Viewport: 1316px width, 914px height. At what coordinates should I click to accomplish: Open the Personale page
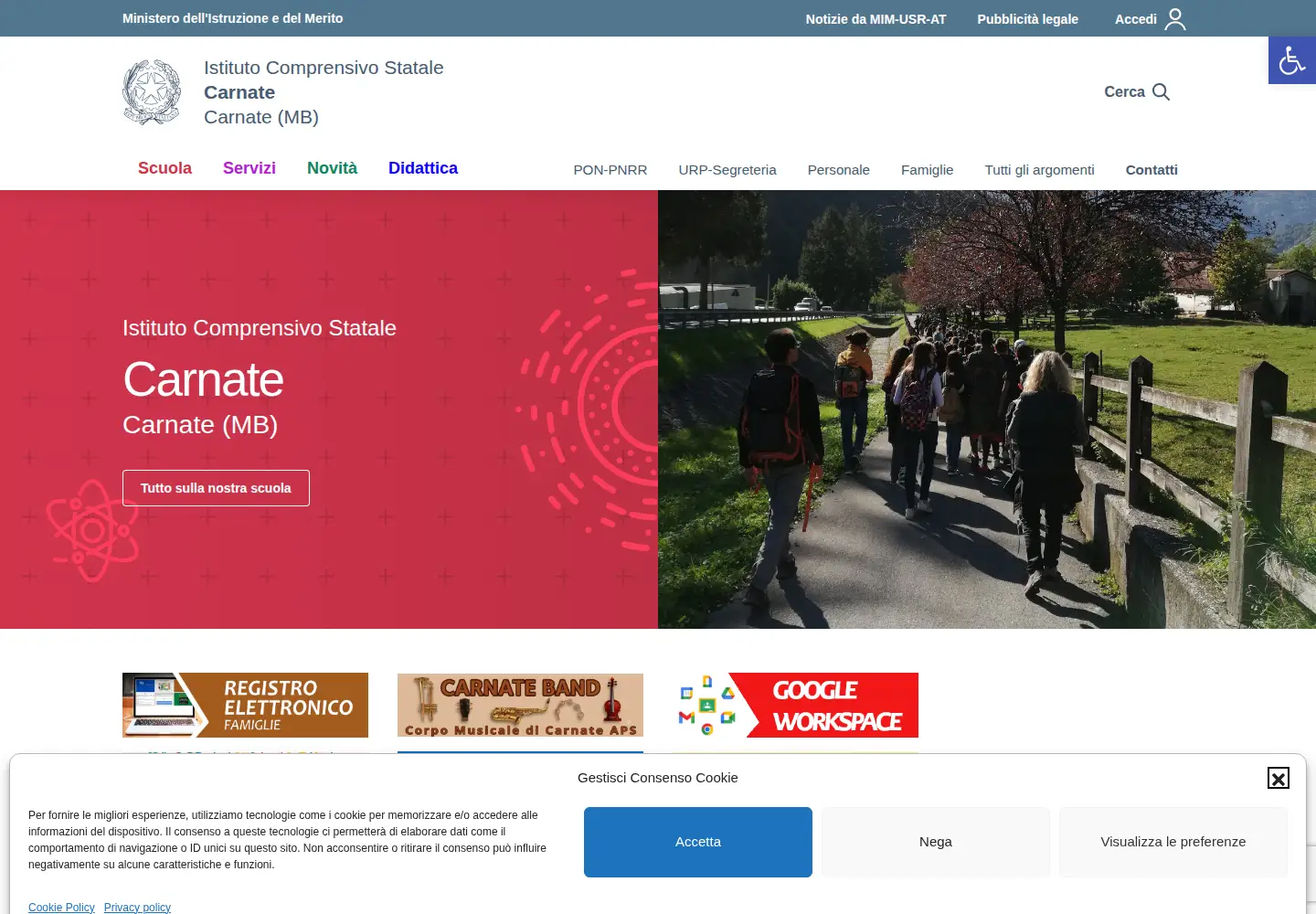[839, 170]
